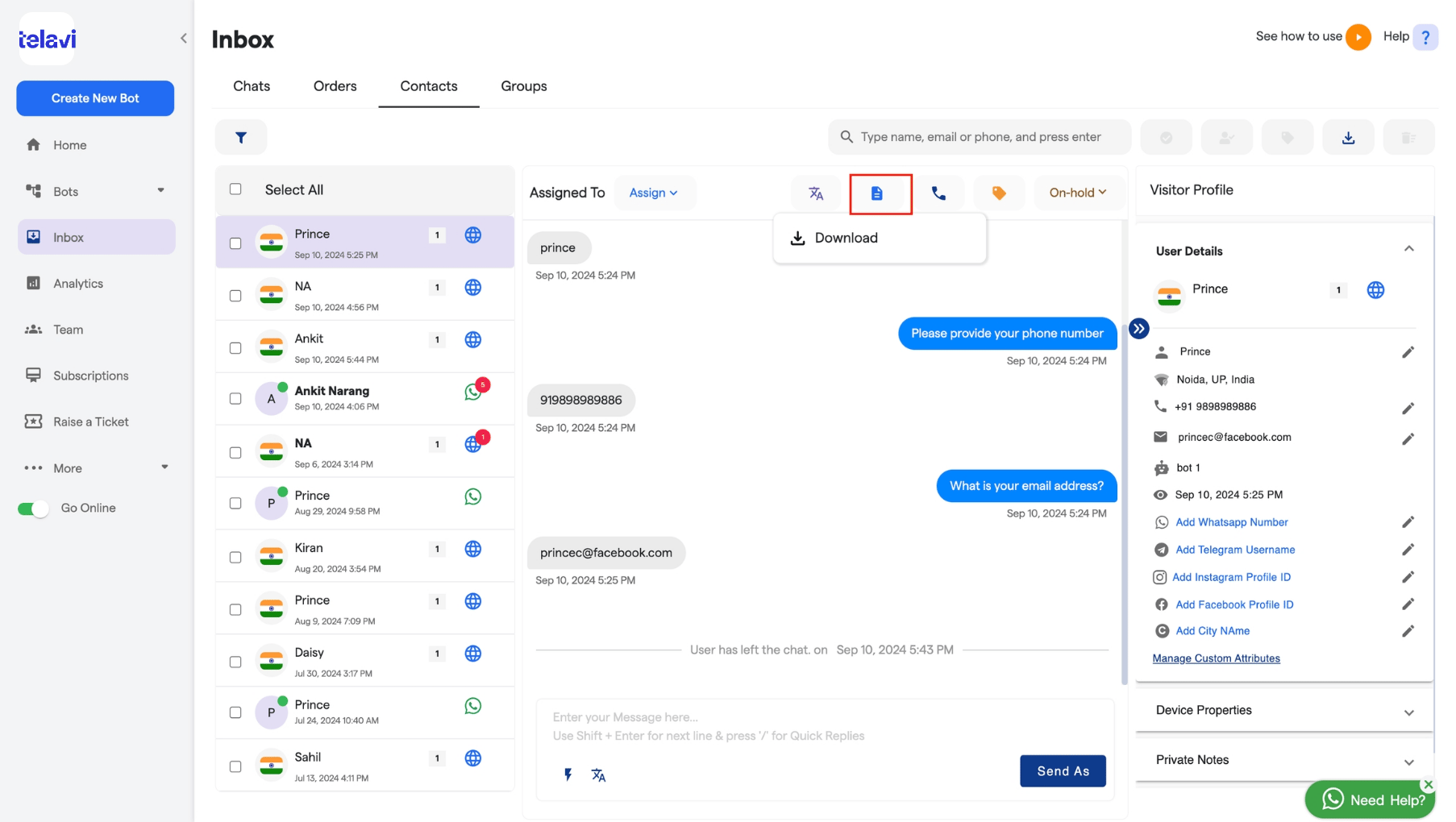Click the message text input area
The height and width of the screenshot is (822, 1456).
pos(825,726)
